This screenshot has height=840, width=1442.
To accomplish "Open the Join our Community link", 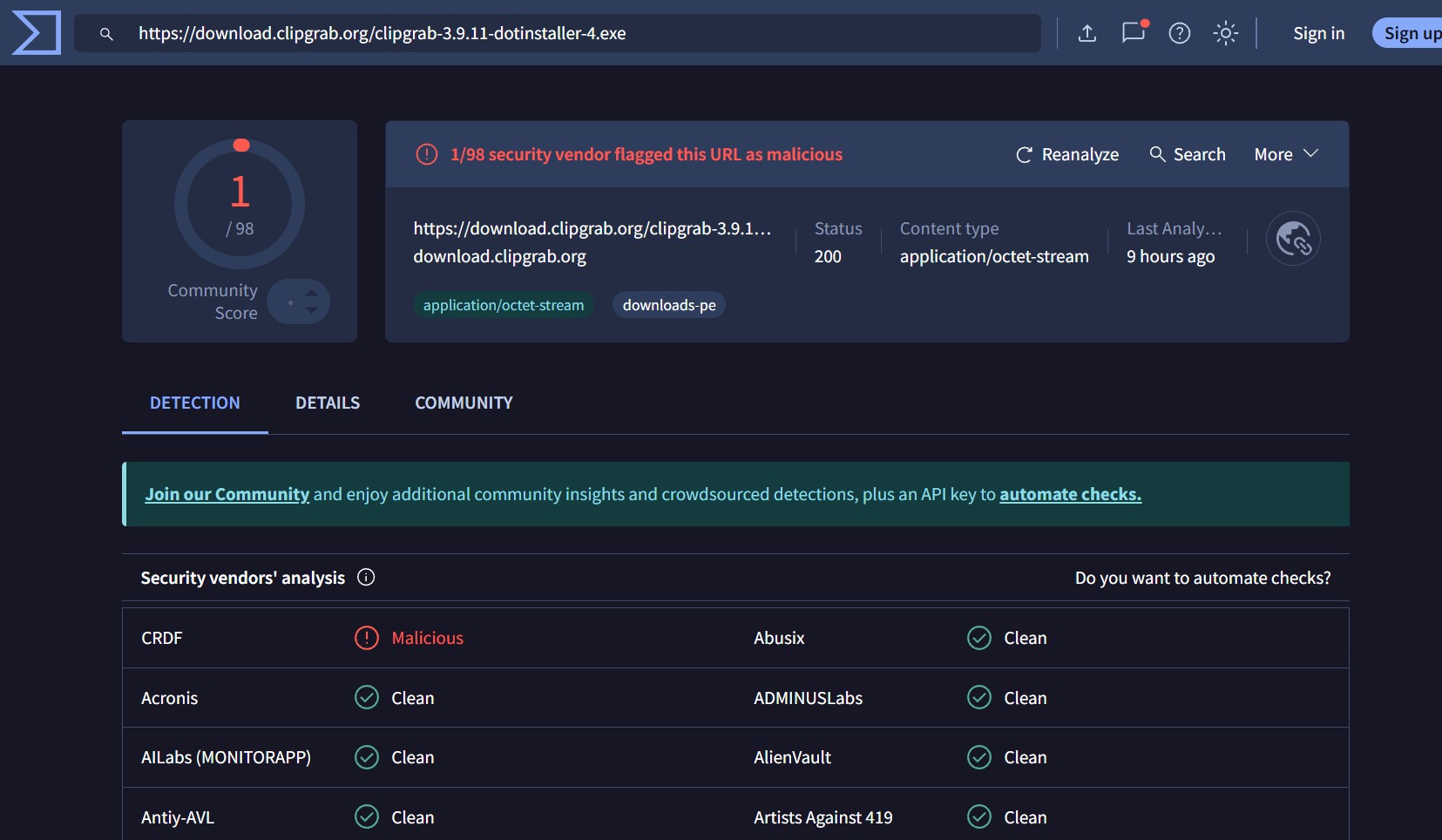I will pyautogui.click(x=227, y=494).
